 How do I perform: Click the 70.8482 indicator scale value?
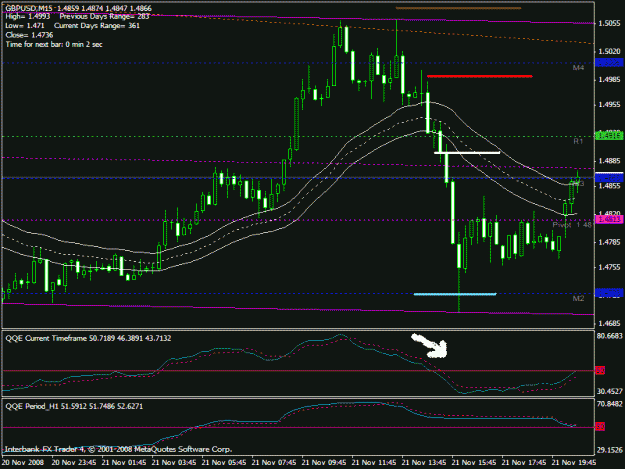coord(609,404)
